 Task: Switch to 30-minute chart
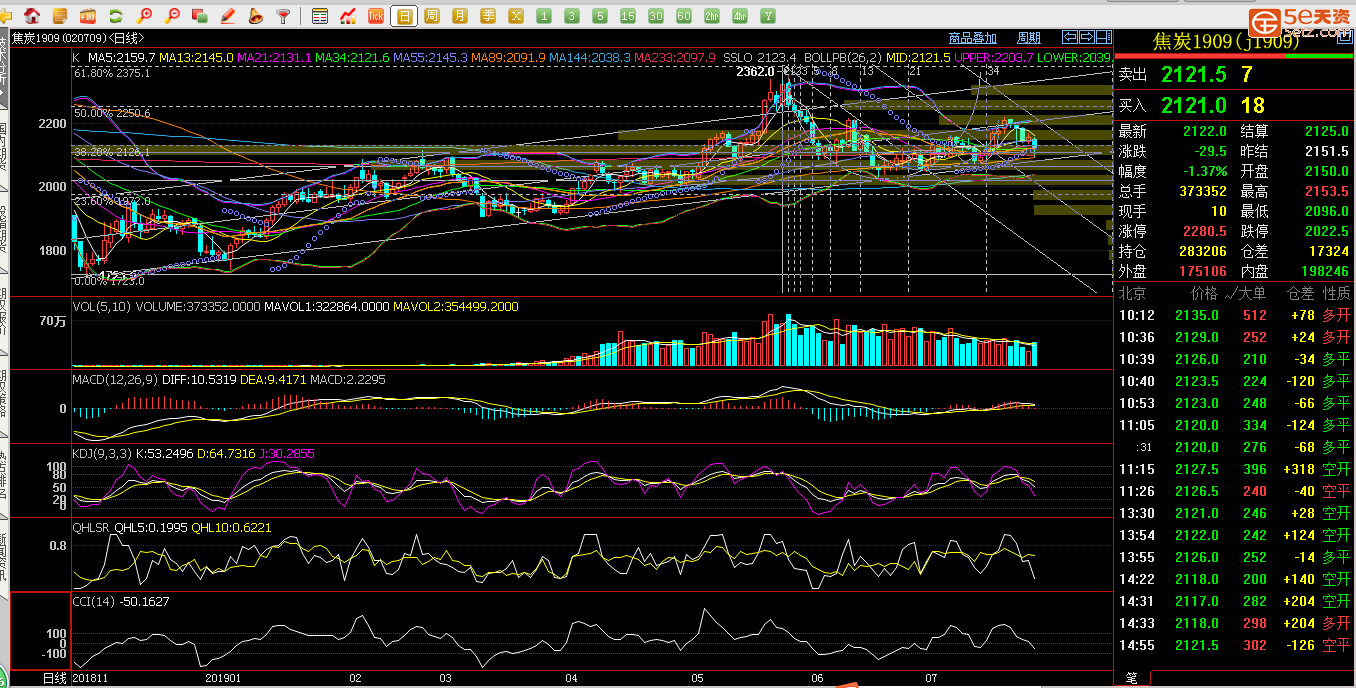coord(656,16)
